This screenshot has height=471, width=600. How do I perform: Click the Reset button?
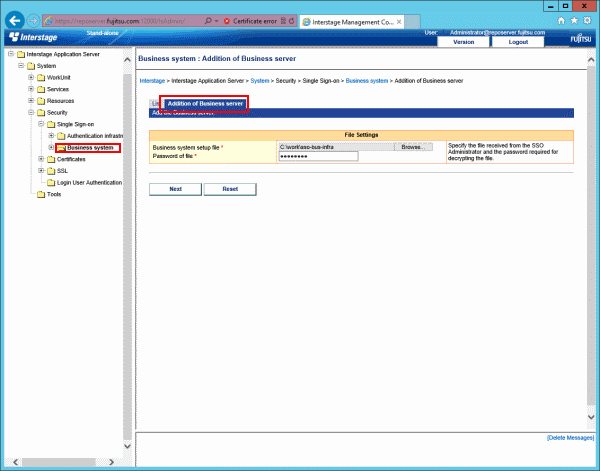[x=230, y=189]
